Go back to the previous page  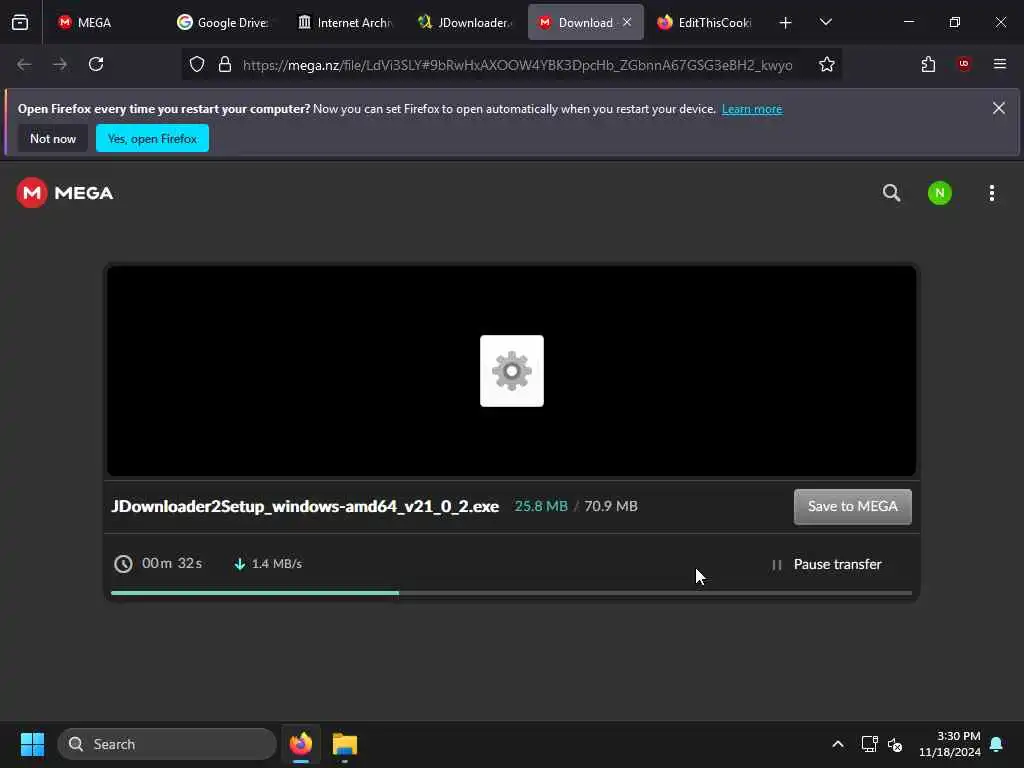click(x=24, y=64)
